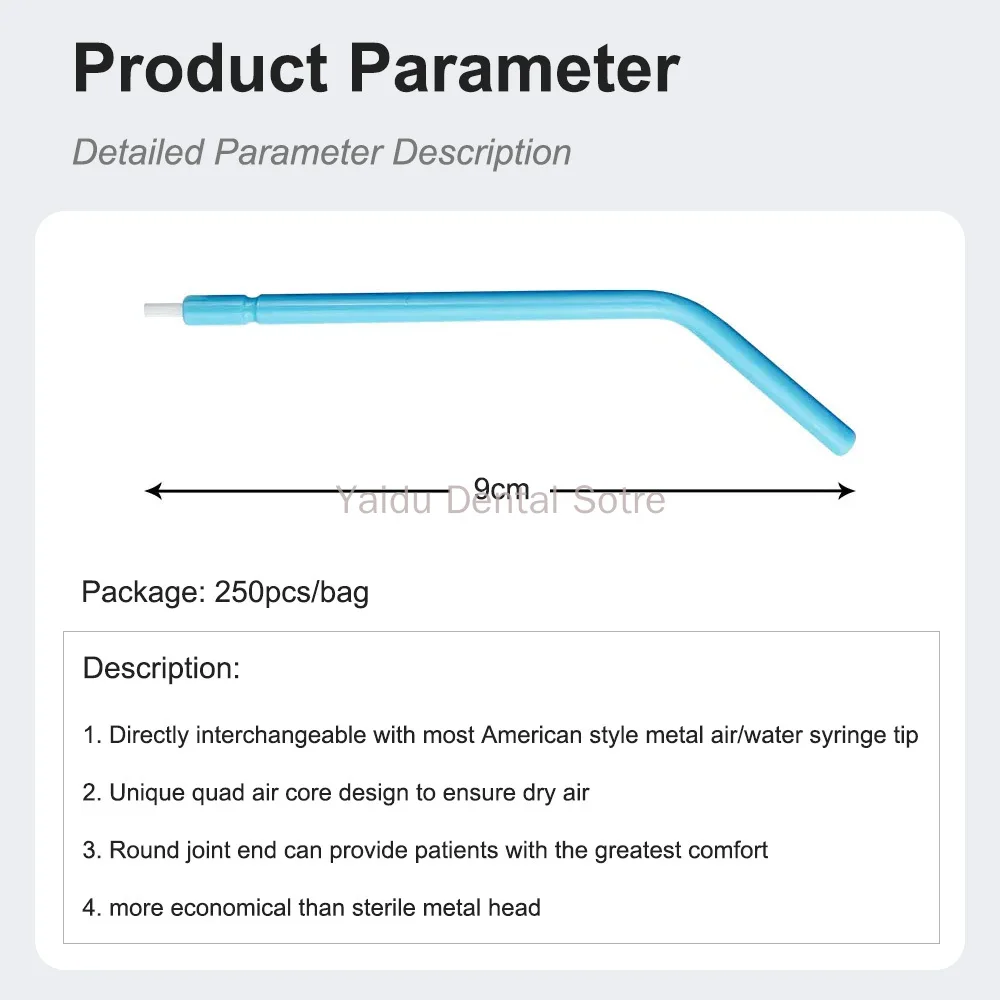Click the blue syringe tip image
1000x1000 pixels.
pos(499,372)
